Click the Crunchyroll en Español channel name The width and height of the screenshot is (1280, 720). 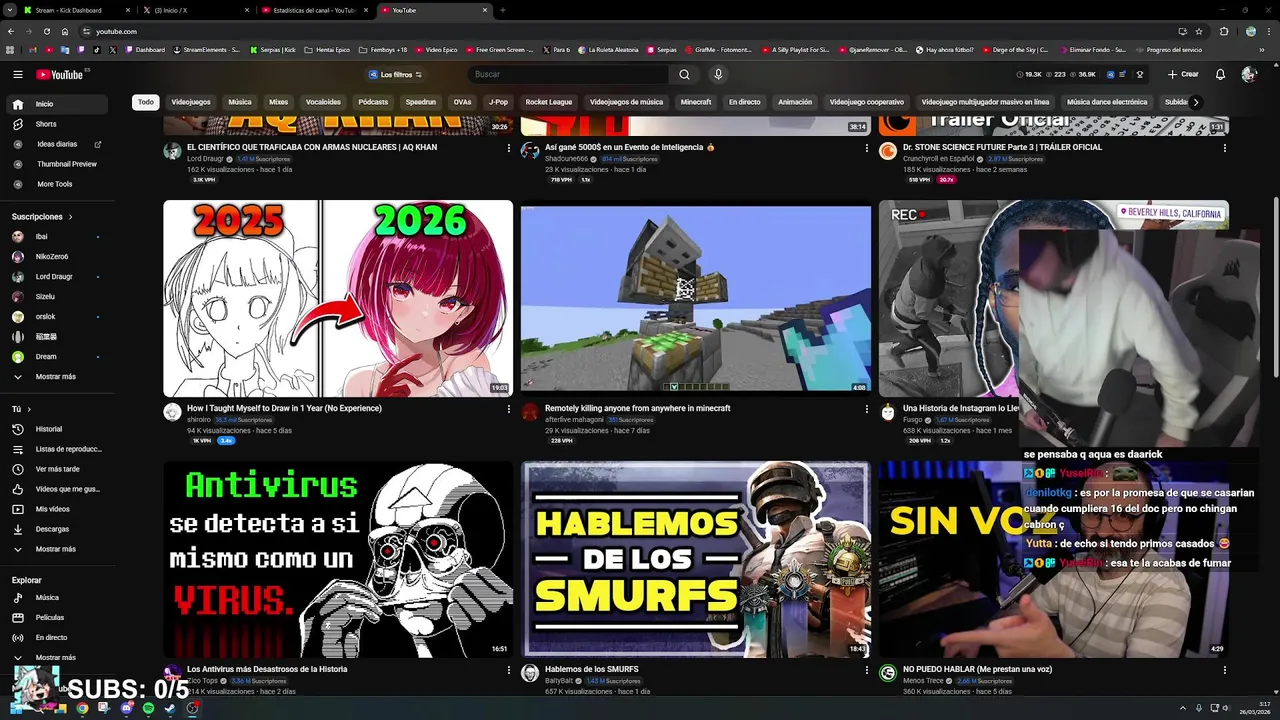pyautogui.click(x=938, y=159)
